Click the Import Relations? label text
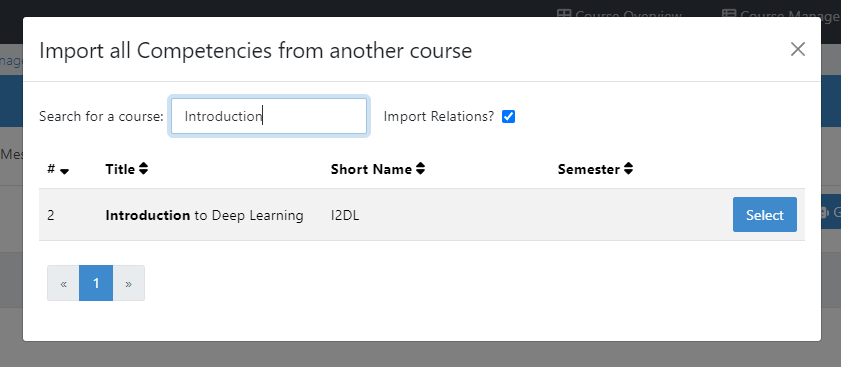This screenshot has width=841, height=367. 439,116
